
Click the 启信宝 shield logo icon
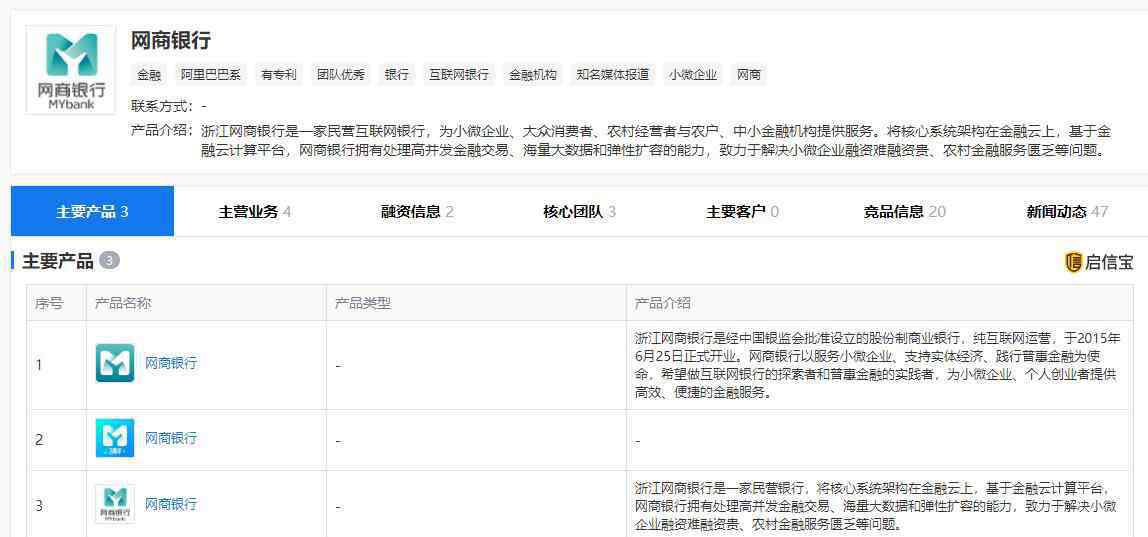[x=1073, y=262]
